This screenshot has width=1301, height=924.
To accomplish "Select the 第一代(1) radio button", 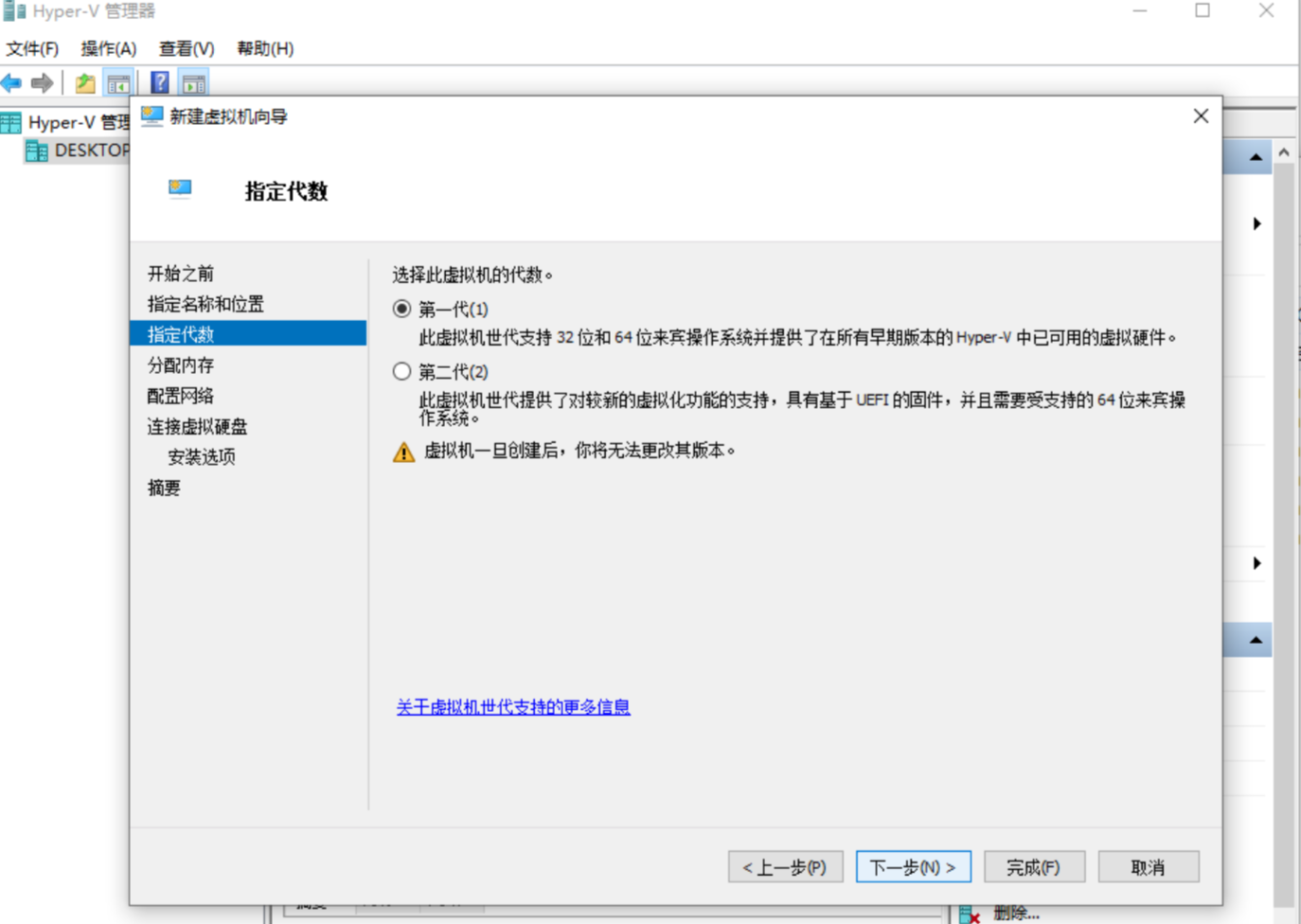I will (x=402, y=309).
